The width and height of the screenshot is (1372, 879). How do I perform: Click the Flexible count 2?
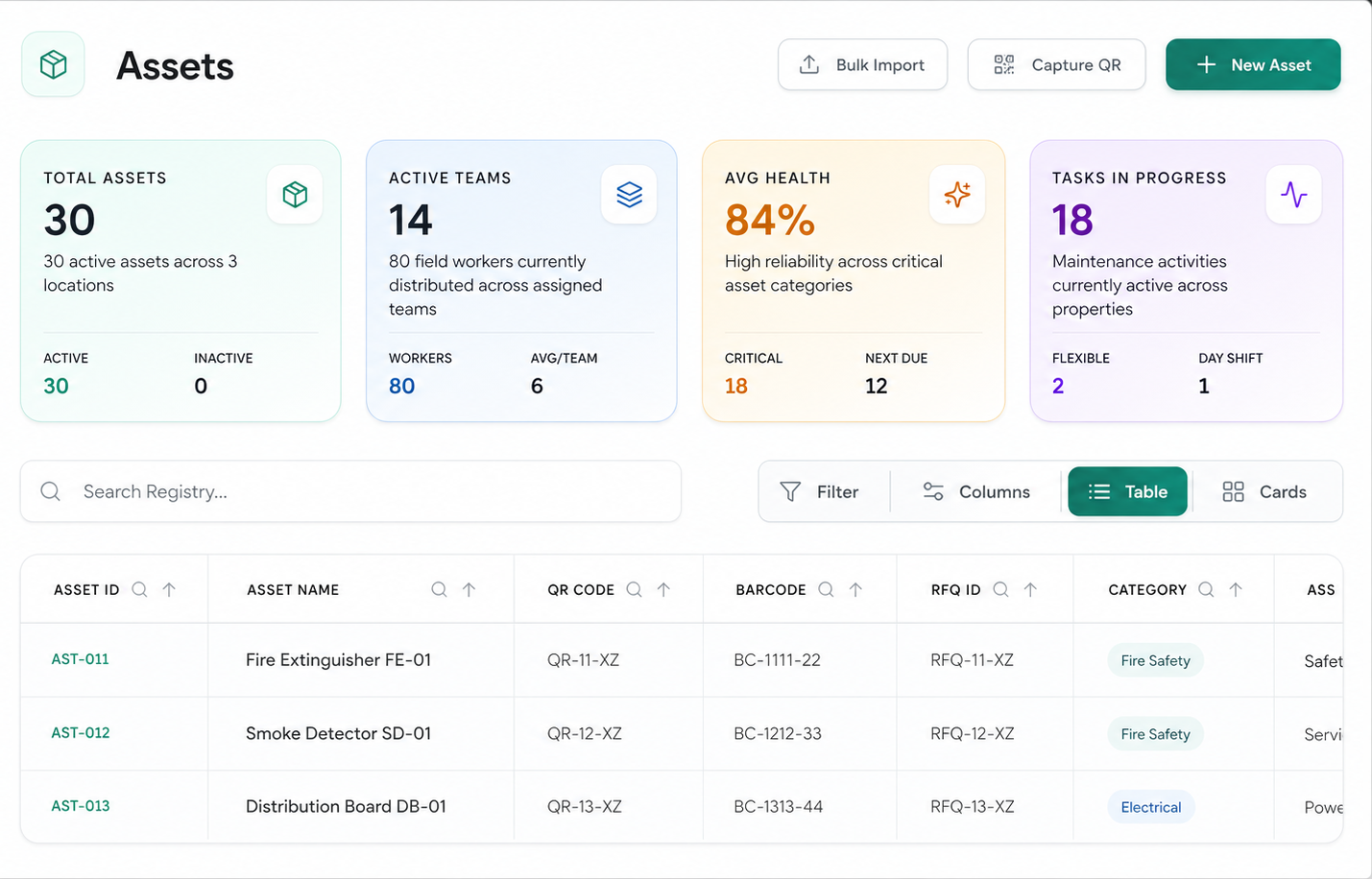[x=1058, y=386]
